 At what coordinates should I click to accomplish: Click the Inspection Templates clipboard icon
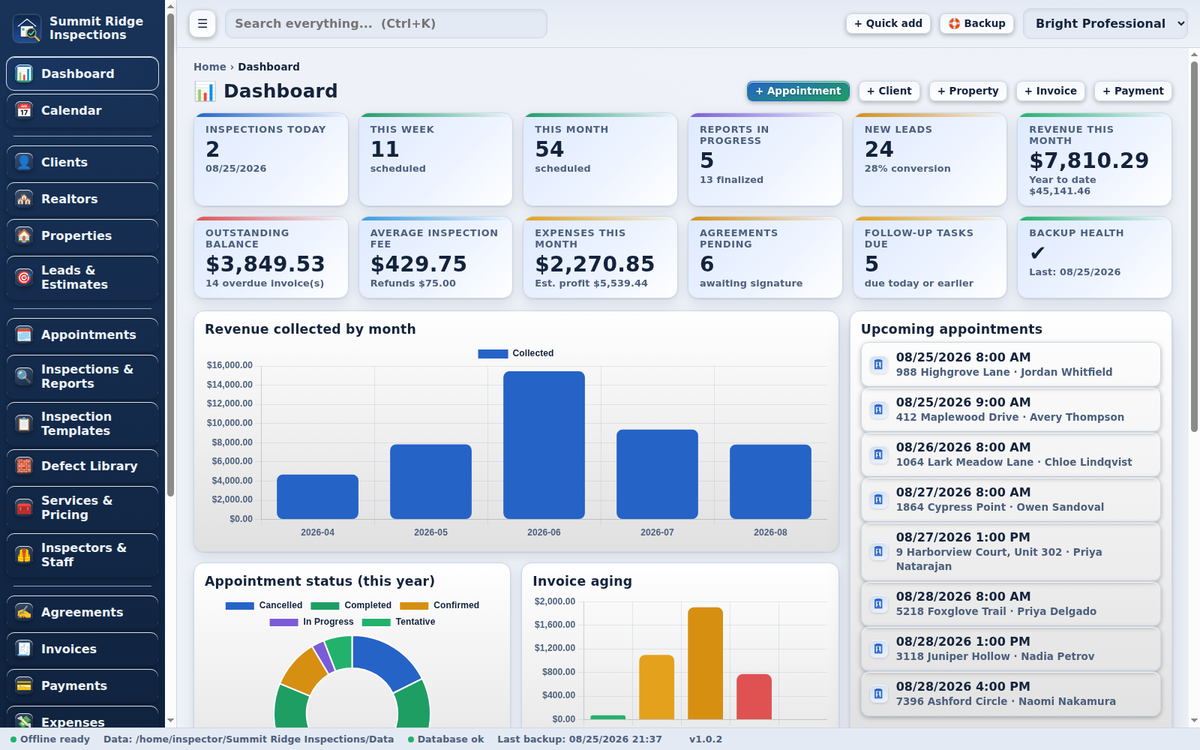click(24, 424)
